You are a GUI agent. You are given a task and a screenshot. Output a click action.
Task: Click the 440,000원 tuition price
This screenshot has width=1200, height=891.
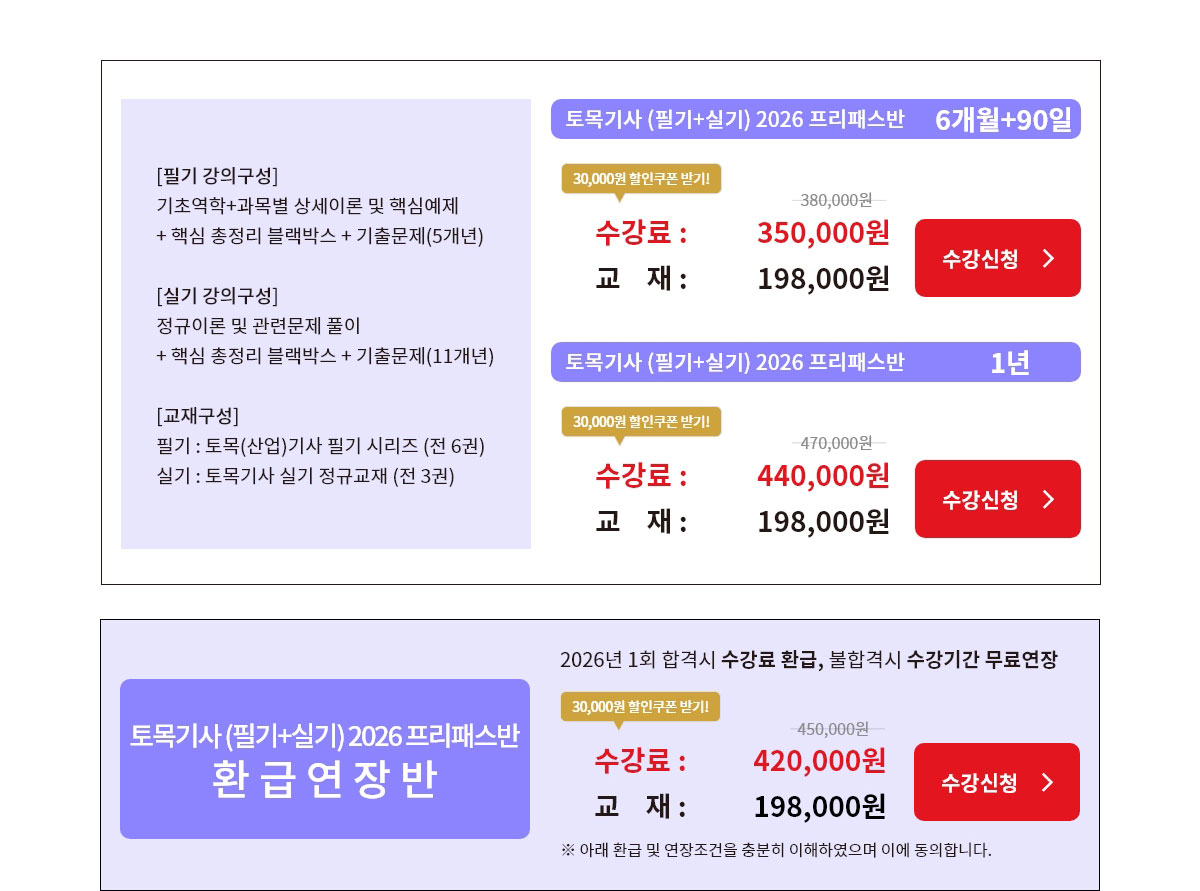(823, 475)
